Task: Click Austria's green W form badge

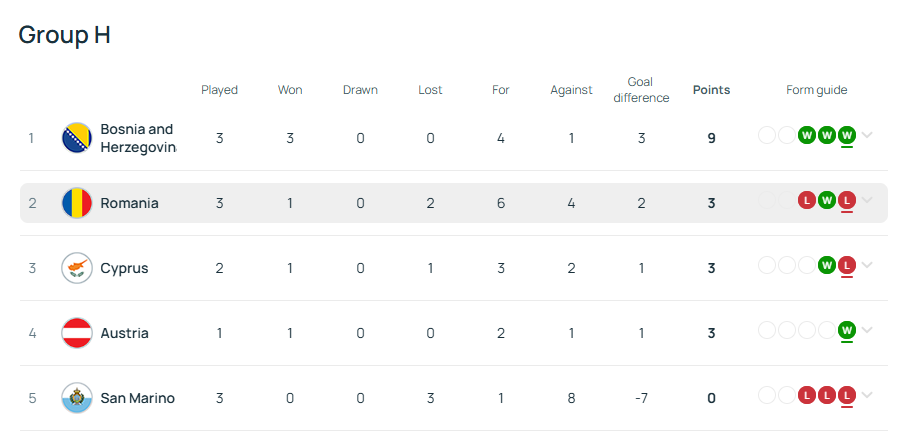Action: tap(846, 330)
